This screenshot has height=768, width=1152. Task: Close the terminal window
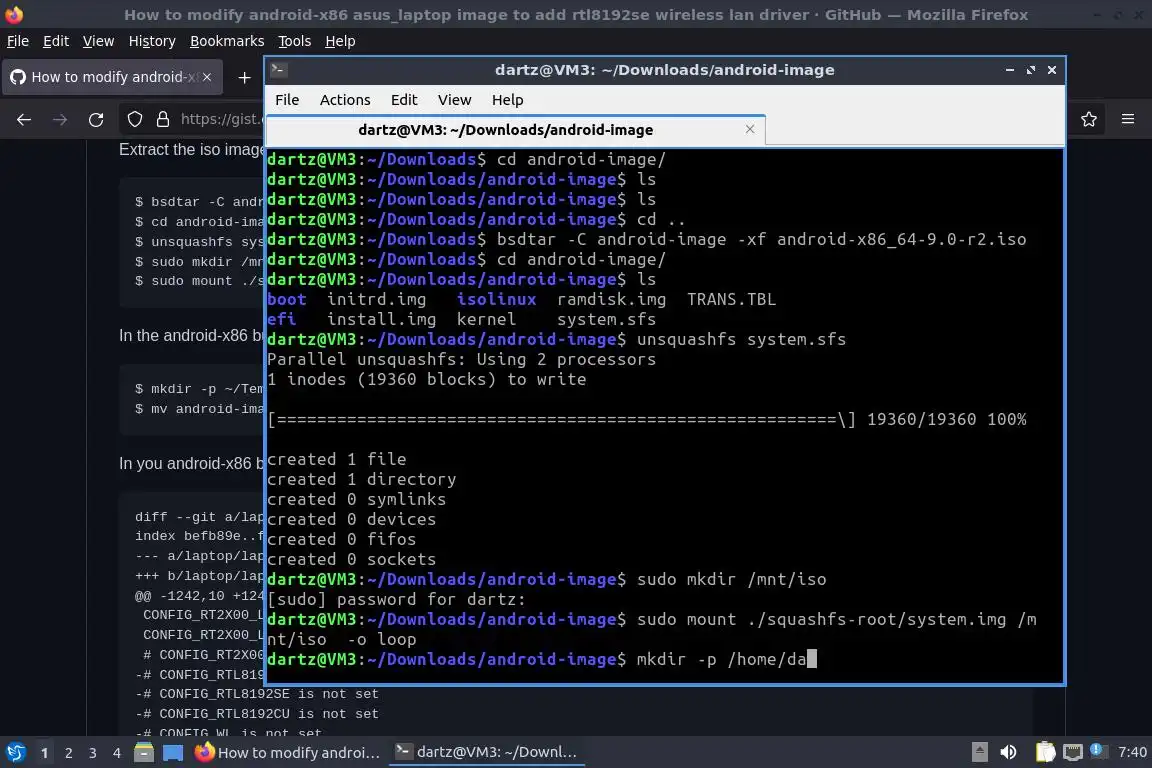point(1052,70)
